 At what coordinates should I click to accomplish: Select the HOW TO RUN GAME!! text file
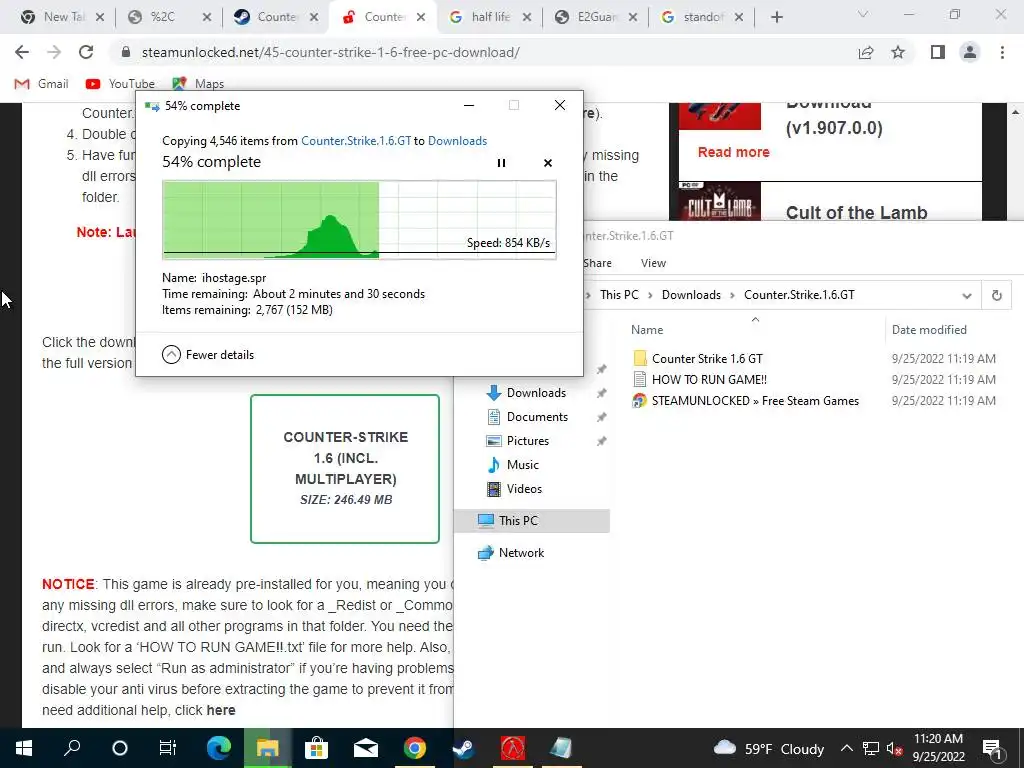pos(709,379)
